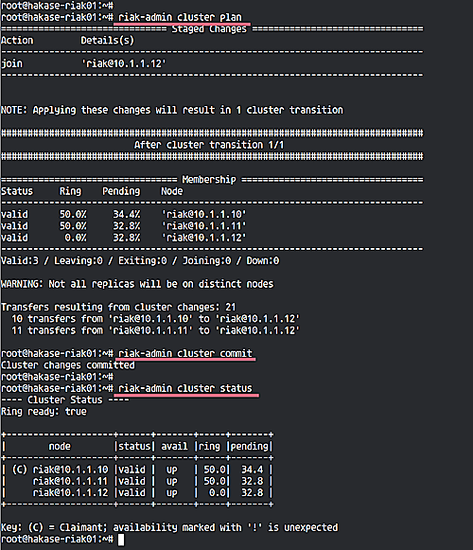Click the 'node' header in status table

pyautogui.click(x=60, y=447)
